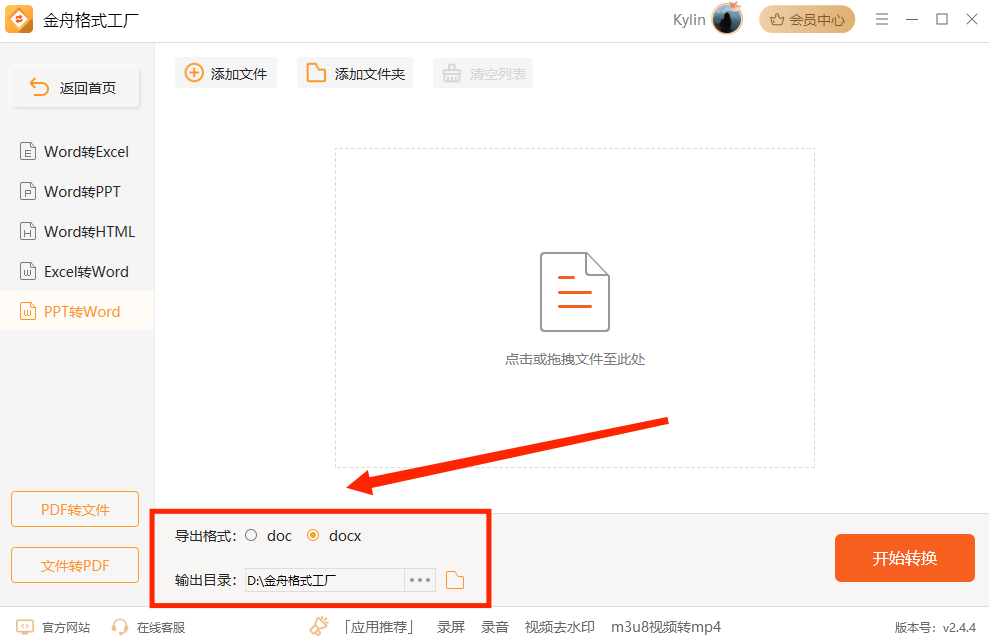Start conversion with 开始转换 button

coord(904,558)
